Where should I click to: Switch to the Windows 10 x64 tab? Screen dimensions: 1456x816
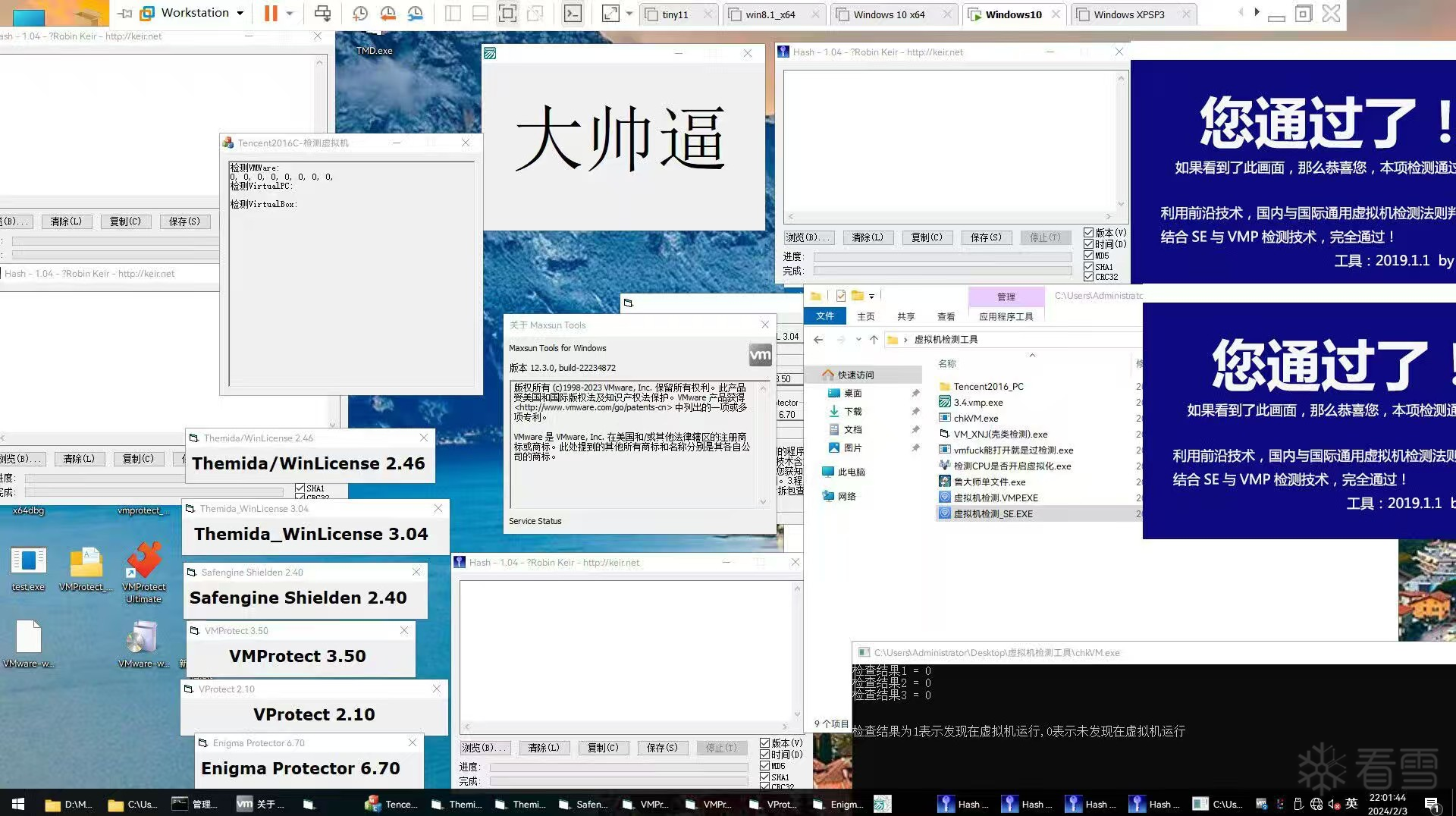tap(890, 14)
